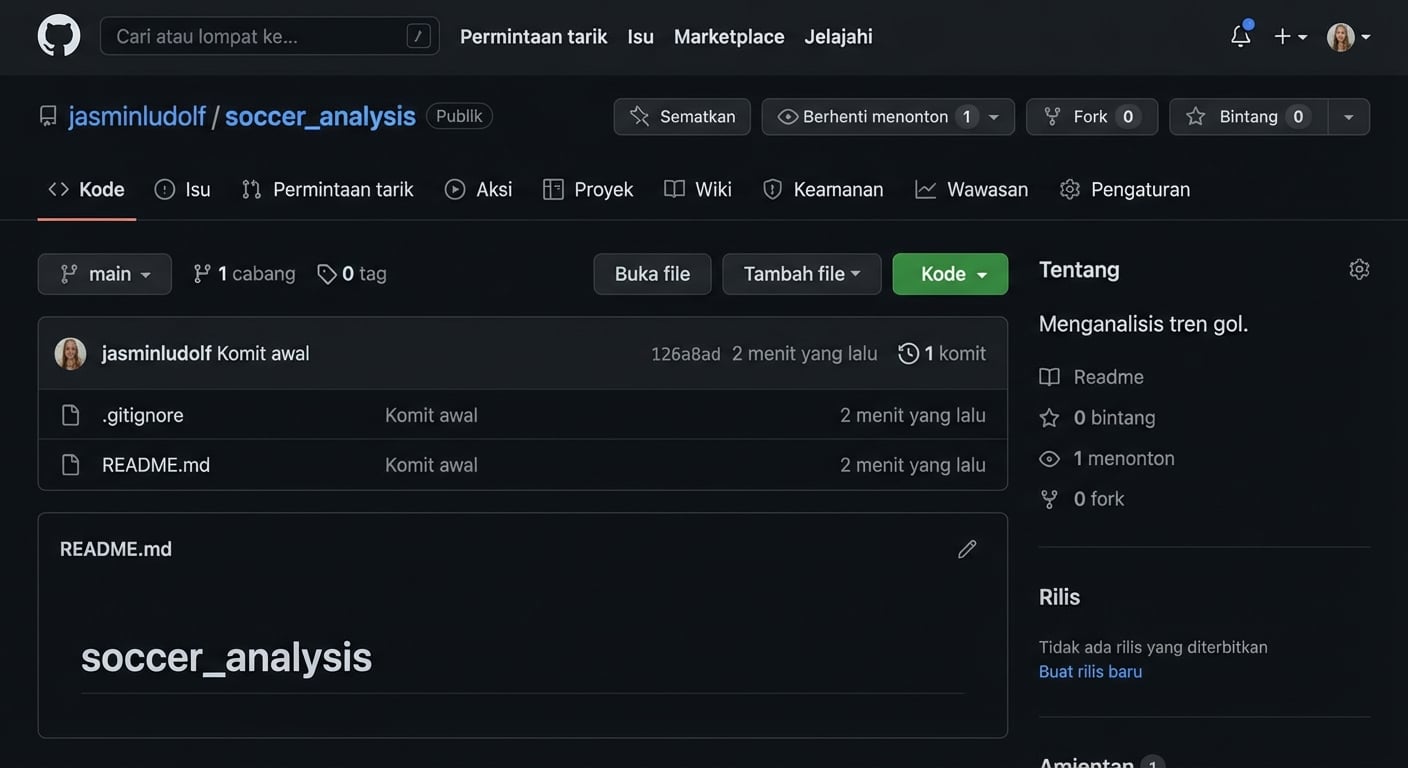Expand the plus create-new menu
This screenshot has width=1408, height=768.
(1290, 36)
